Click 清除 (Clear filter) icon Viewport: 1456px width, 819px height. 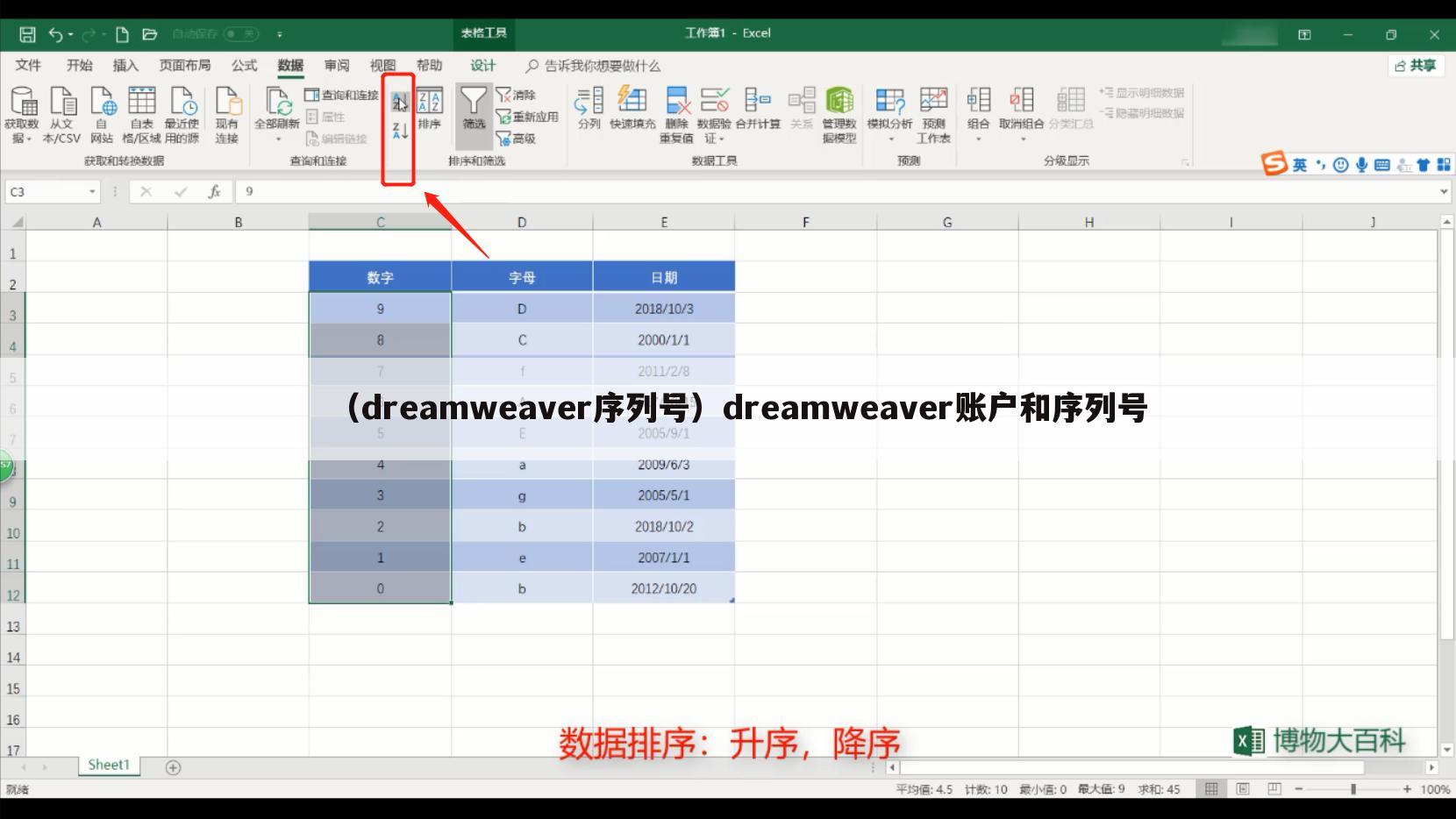[517, 95]
